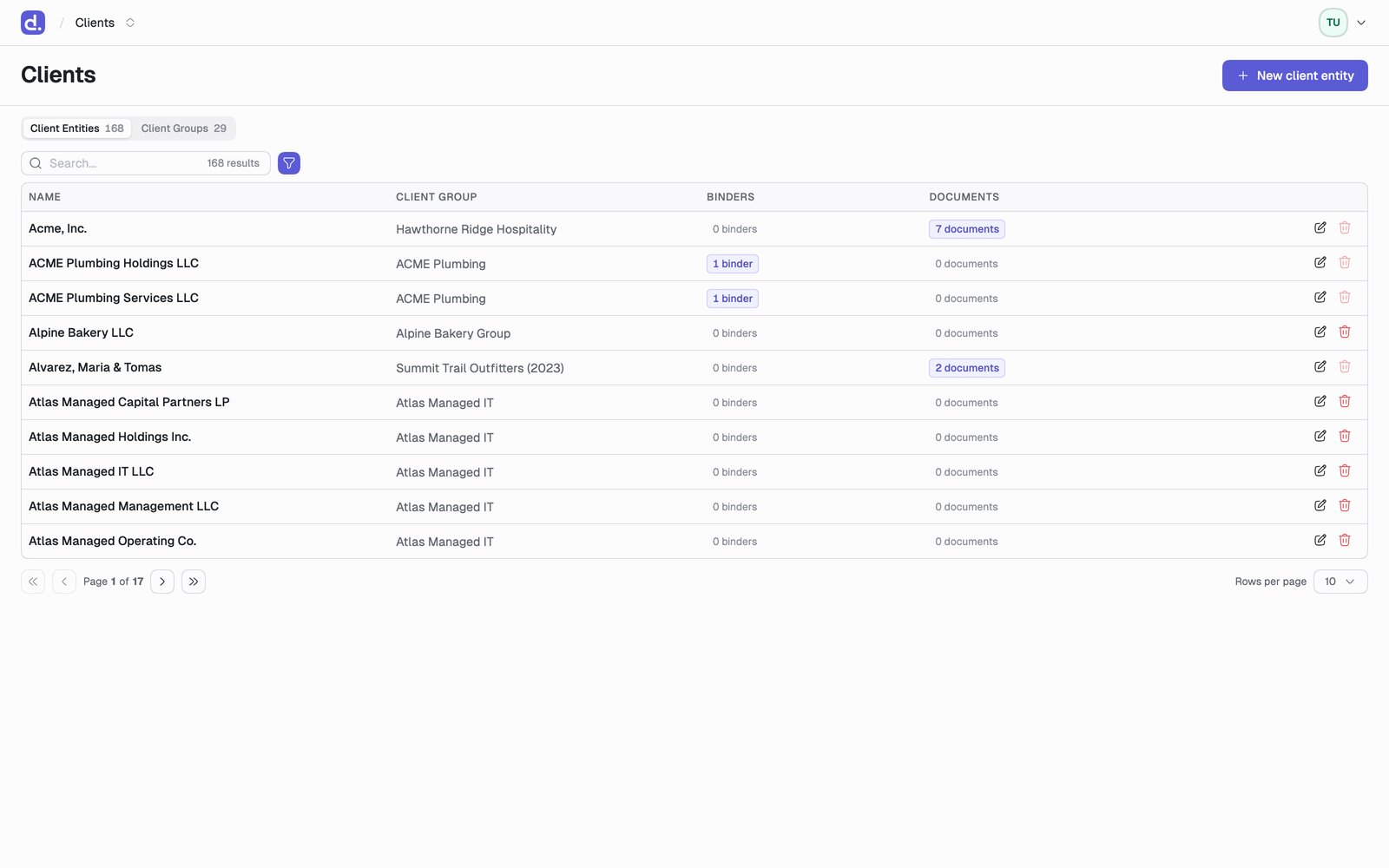Screen dimensions: 1389x868
Task: Delete Atlas Managed IT LLC row
Action: click(1345, 470)
